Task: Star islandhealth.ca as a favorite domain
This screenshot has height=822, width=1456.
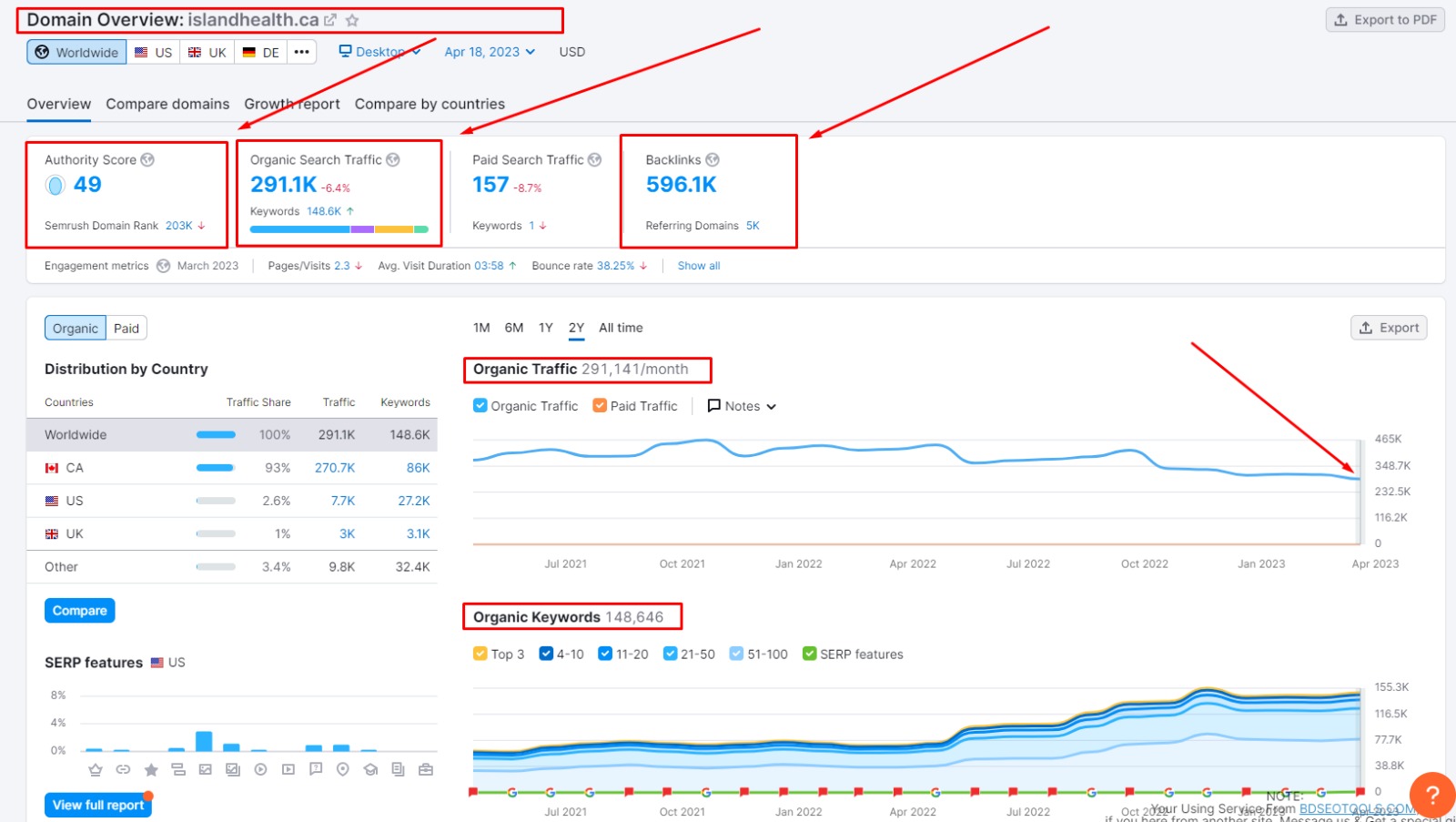Action: (351, 19)
